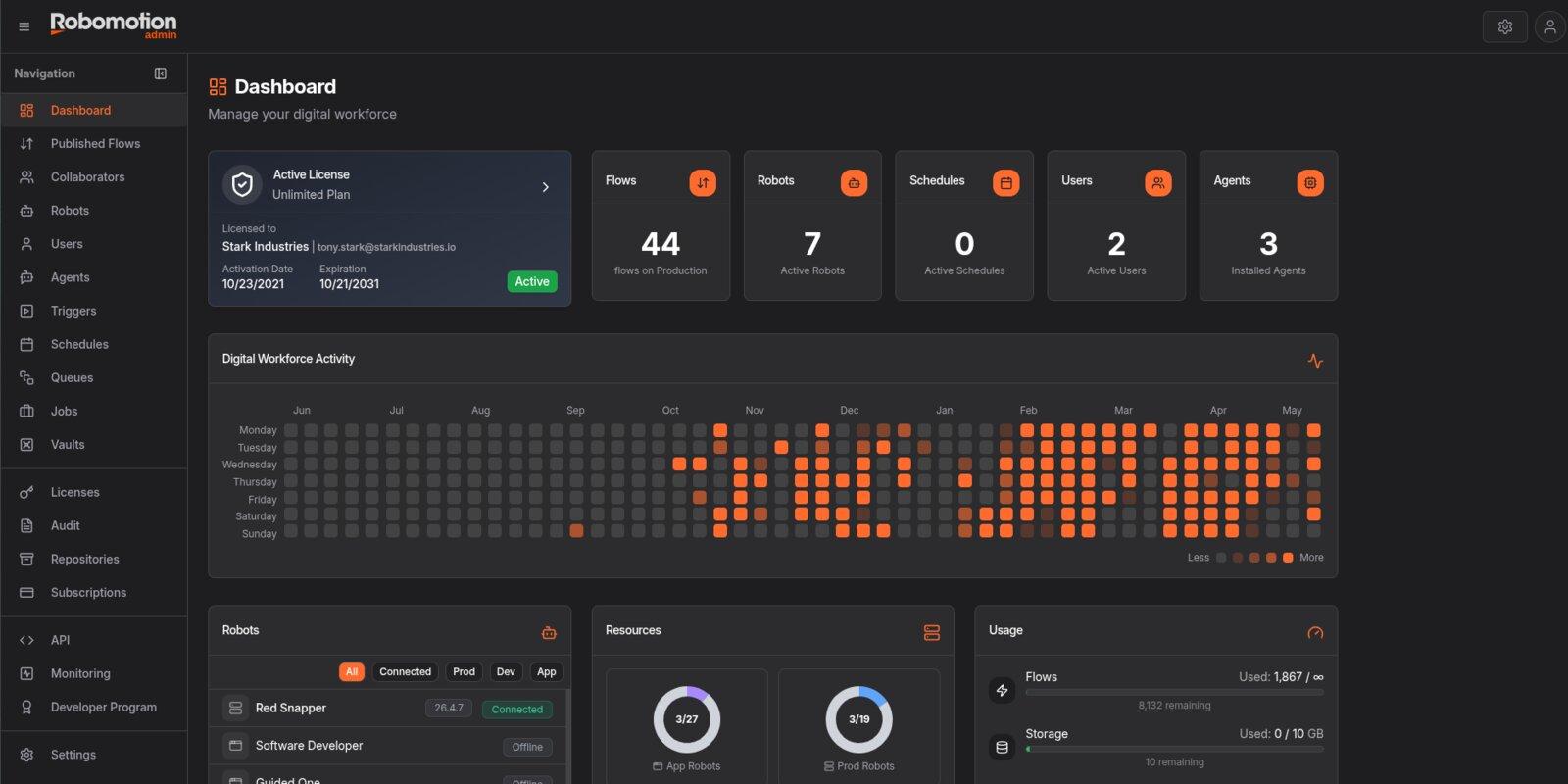Click the 2 Active Users count

pyautogui.click(x=1116, y=244)
